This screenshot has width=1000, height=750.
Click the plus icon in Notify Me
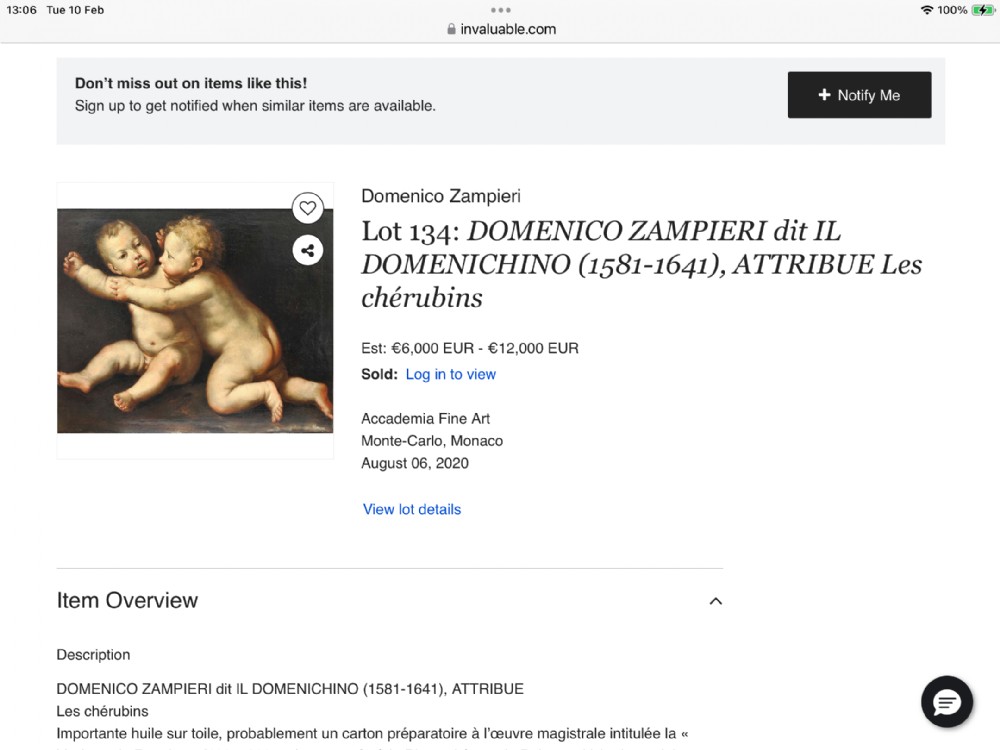825,94
